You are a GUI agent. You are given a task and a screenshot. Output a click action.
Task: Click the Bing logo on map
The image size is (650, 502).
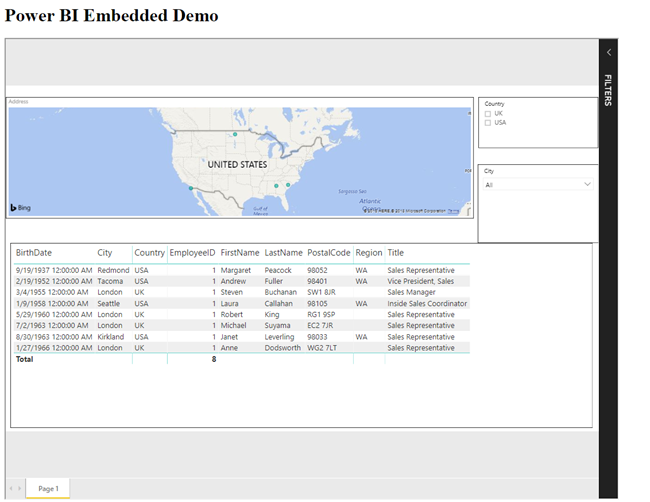(20, 208)
